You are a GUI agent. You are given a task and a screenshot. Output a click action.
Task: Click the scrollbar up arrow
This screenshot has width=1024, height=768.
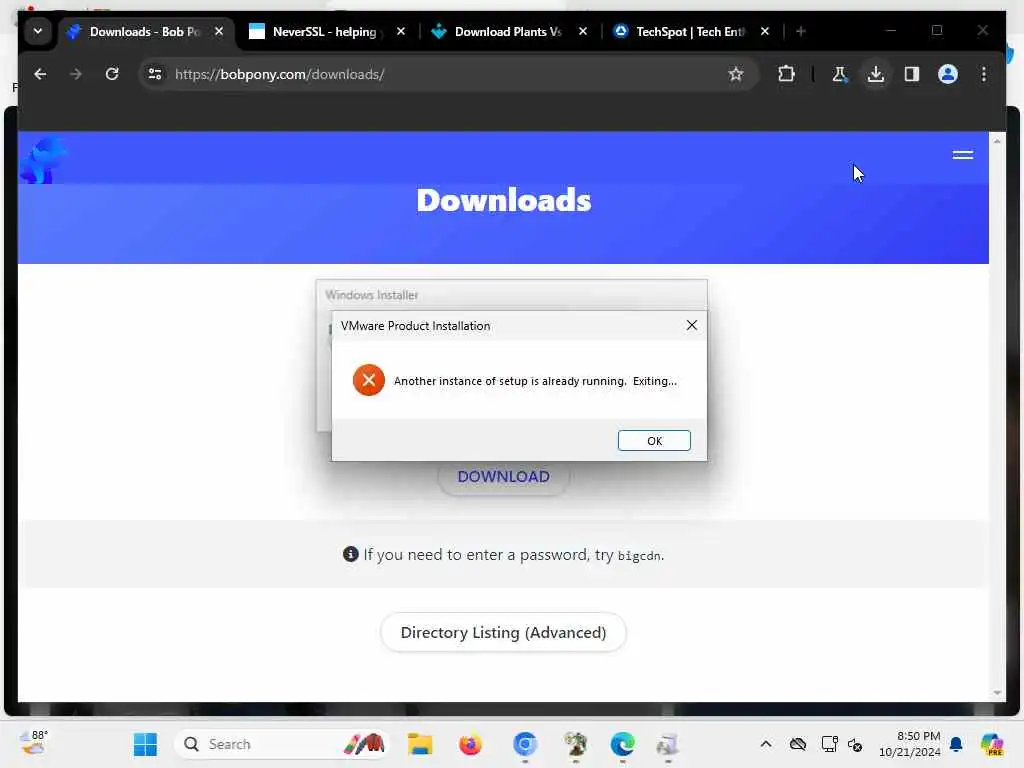pos(997,141)
